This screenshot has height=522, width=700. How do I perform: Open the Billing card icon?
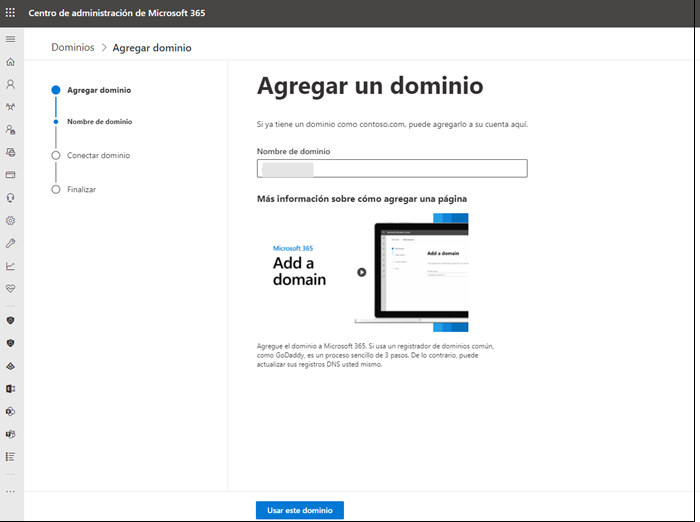point(10,175)
